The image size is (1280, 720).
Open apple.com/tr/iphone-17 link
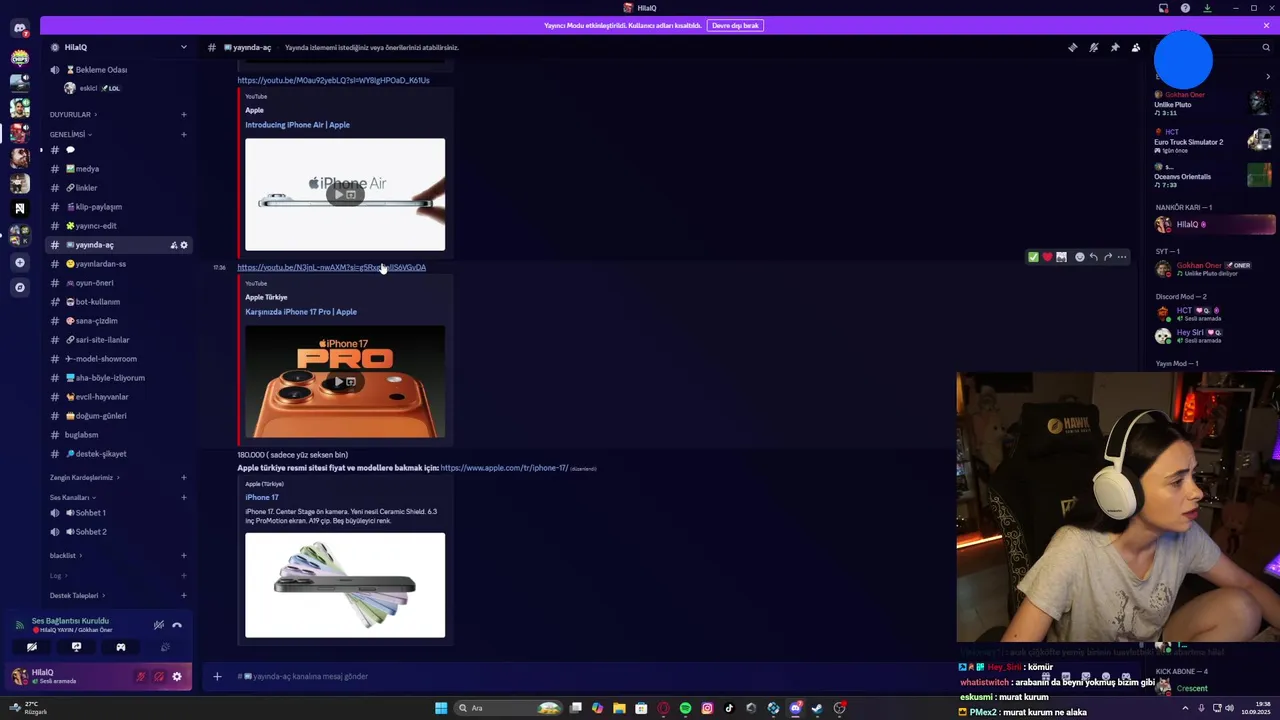504,468
